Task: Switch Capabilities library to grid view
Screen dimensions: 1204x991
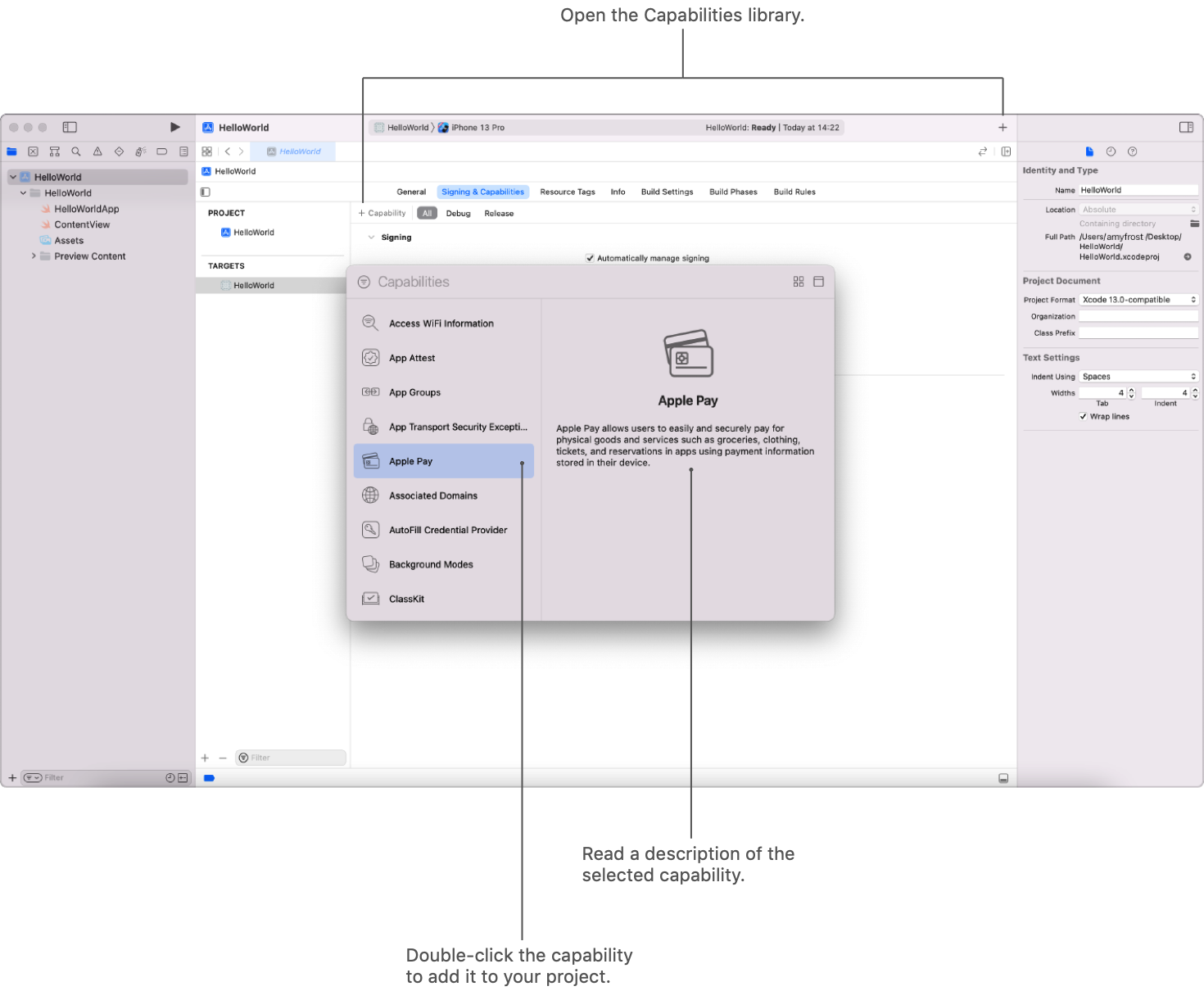Action: [799, 281]
